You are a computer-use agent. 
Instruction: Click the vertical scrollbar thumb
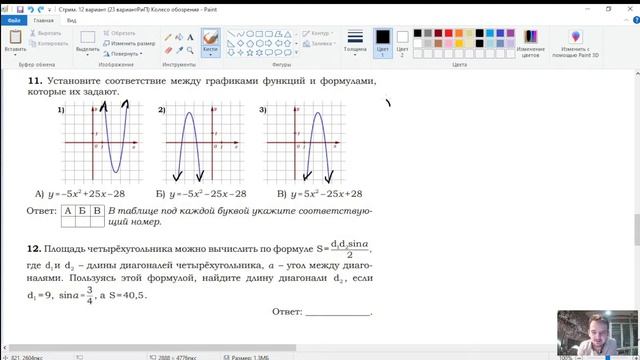coord(637,230)
